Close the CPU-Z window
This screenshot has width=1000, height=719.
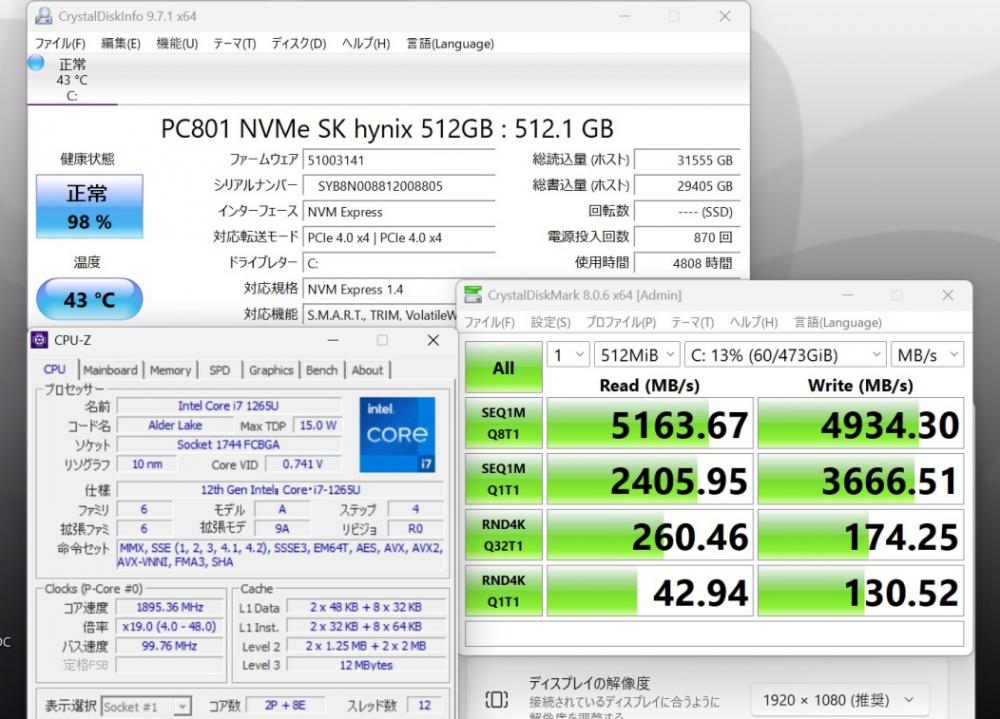[x=433, y=340]
